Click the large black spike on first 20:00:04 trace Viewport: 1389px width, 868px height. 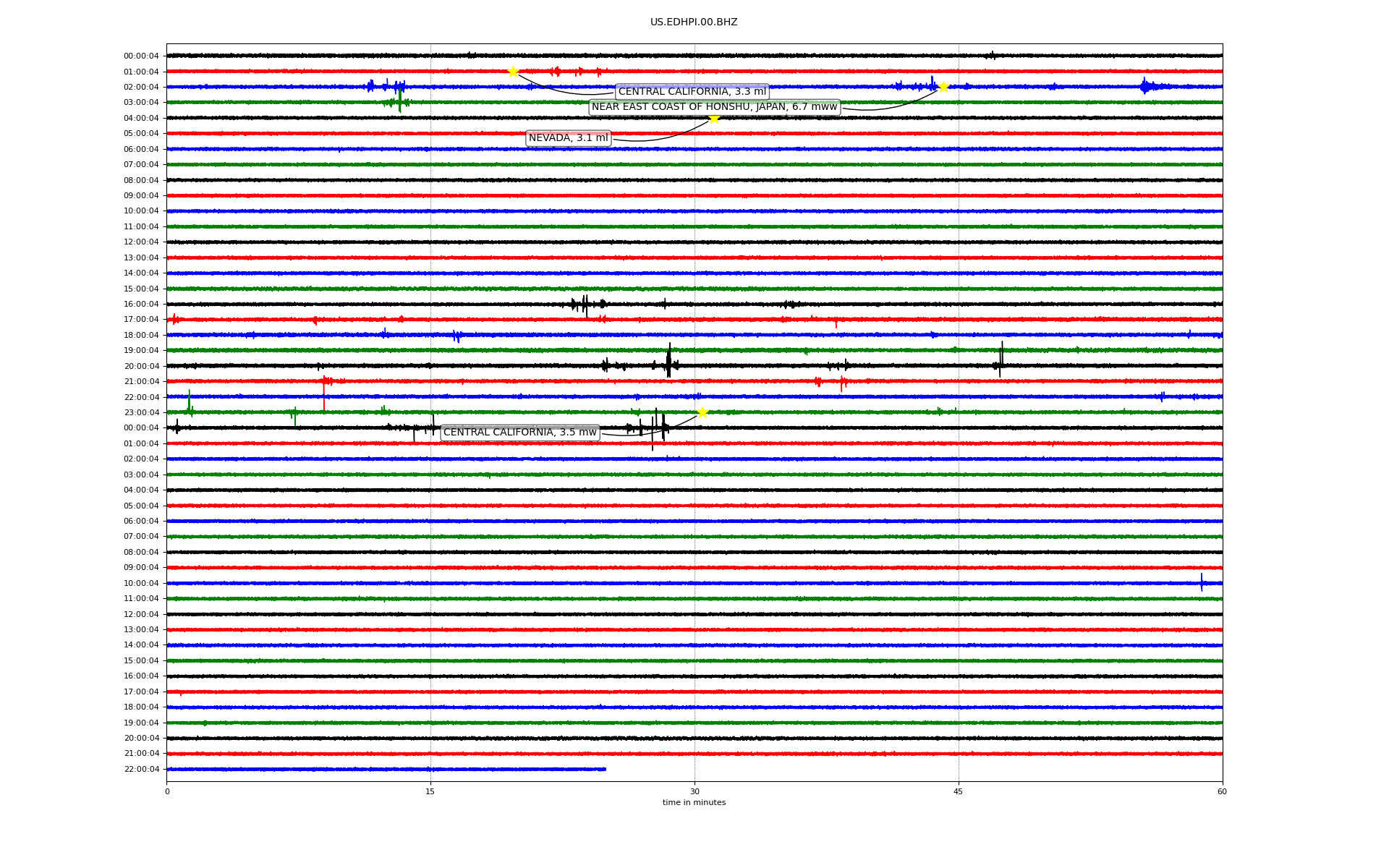(x=668, y=360)
